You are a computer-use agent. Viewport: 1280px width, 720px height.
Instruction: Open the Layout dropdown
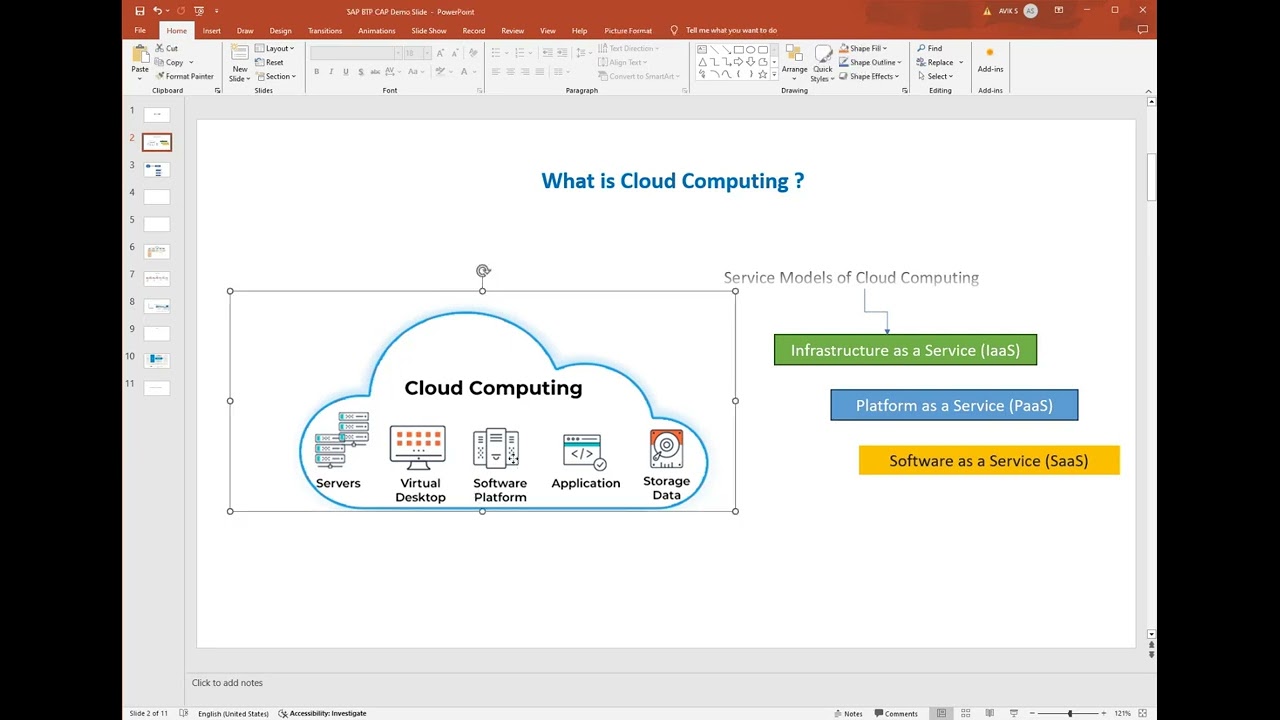point(275,48)
